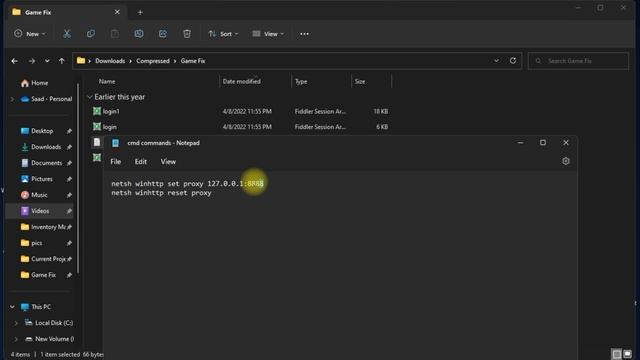Click the Delete trash icon in Explorer
The image size is (640, 360).
[187, 34]
